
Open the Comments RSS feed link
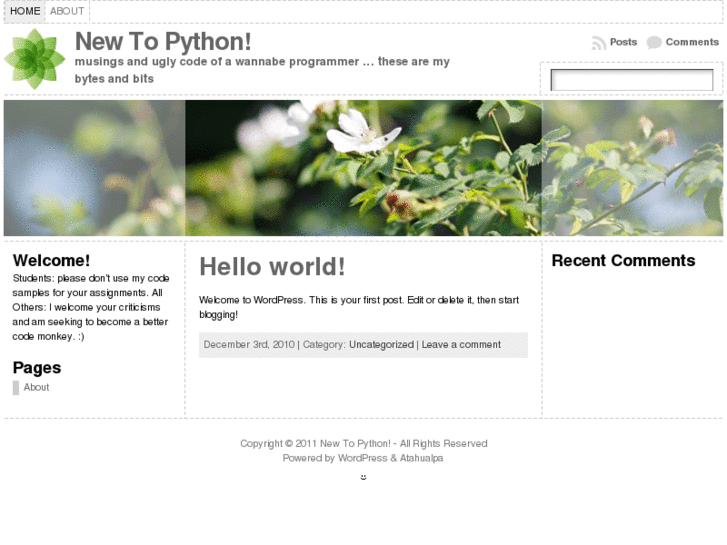coord(692,42)
